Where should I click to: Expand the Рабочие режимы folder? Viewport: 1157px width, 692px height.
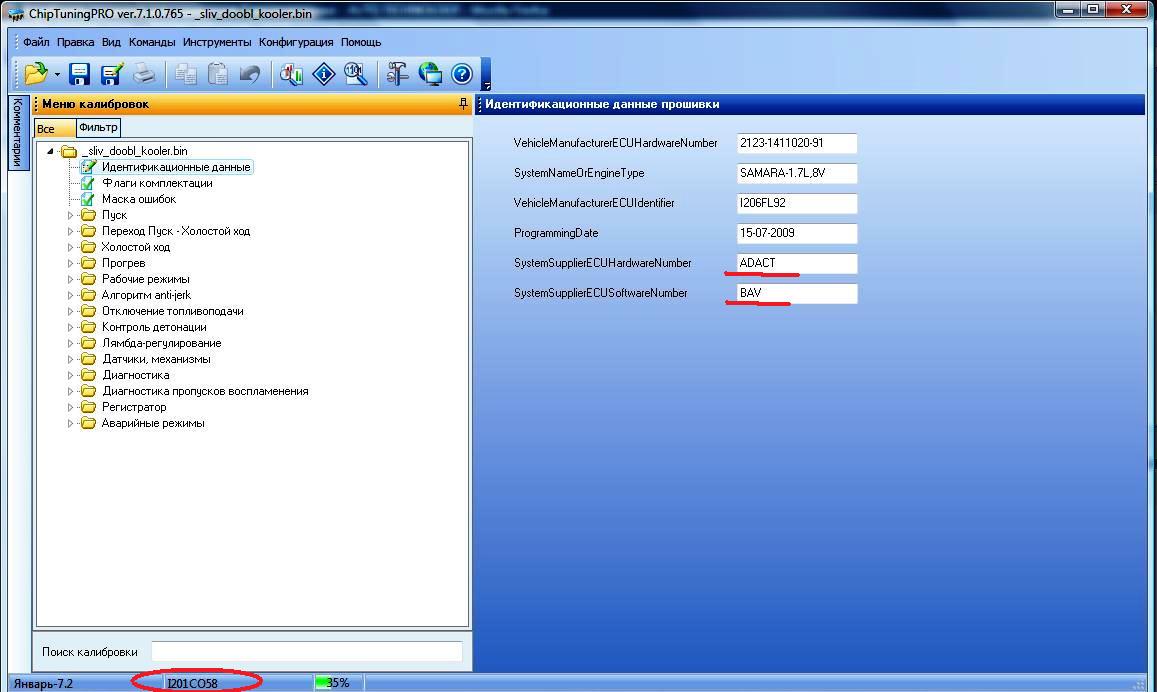click(x=71, y=280)
